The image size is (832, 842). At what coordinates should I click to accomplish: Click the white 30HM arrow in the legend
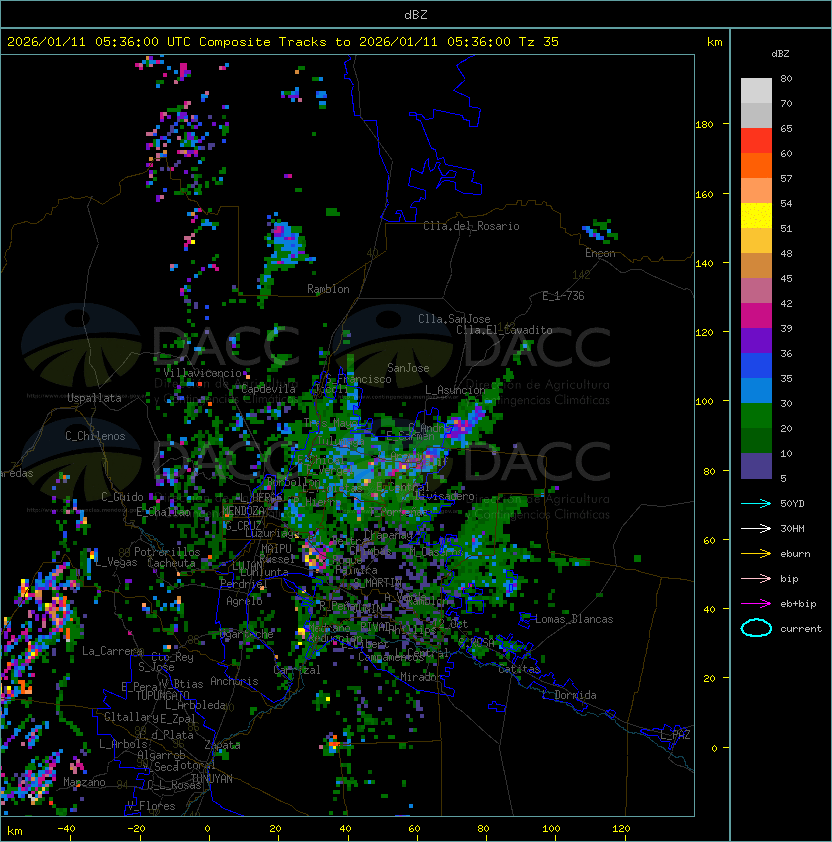pos(756,528)
